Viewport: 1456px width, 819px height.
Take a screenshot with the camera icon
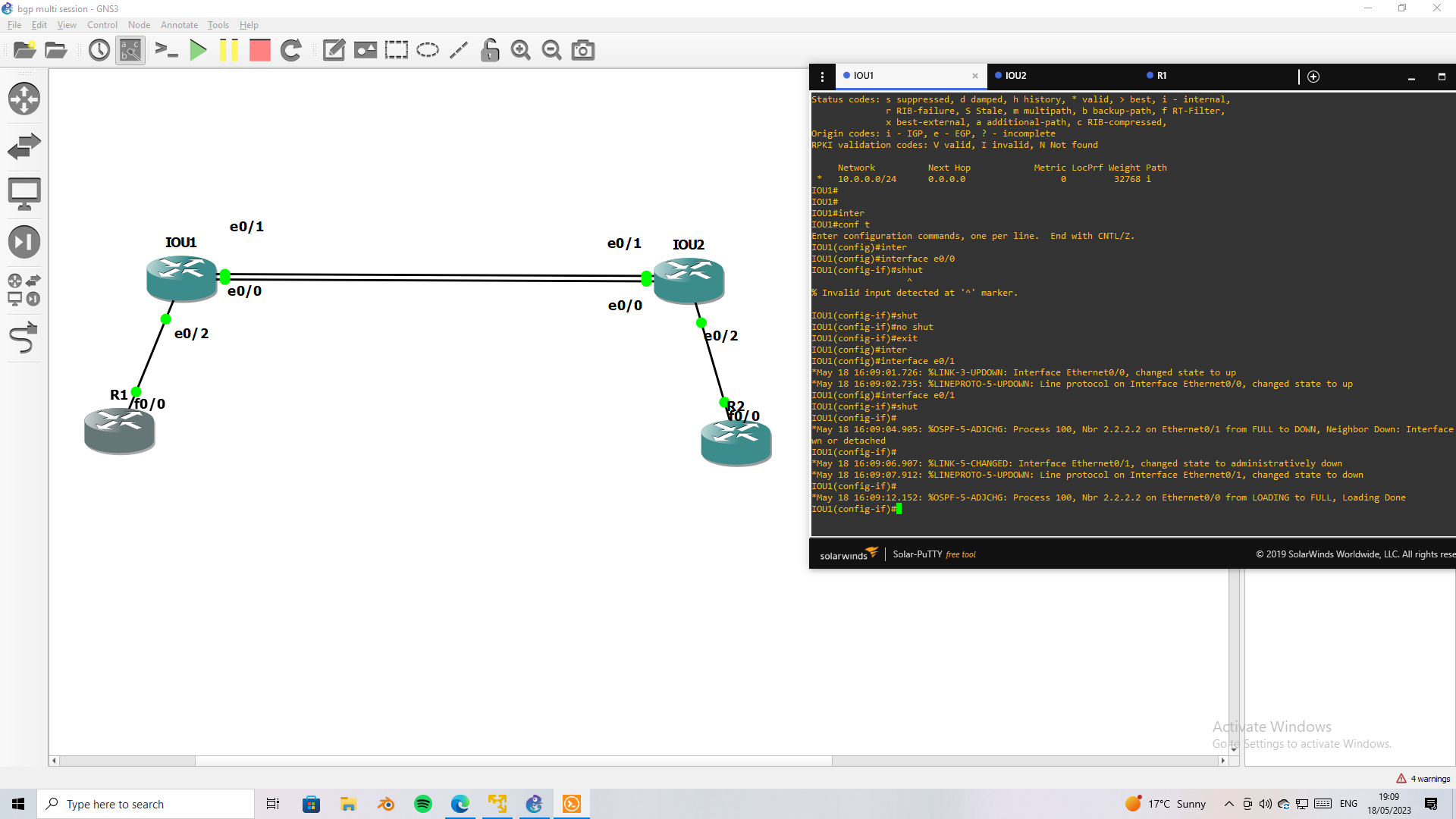[582, 51]
